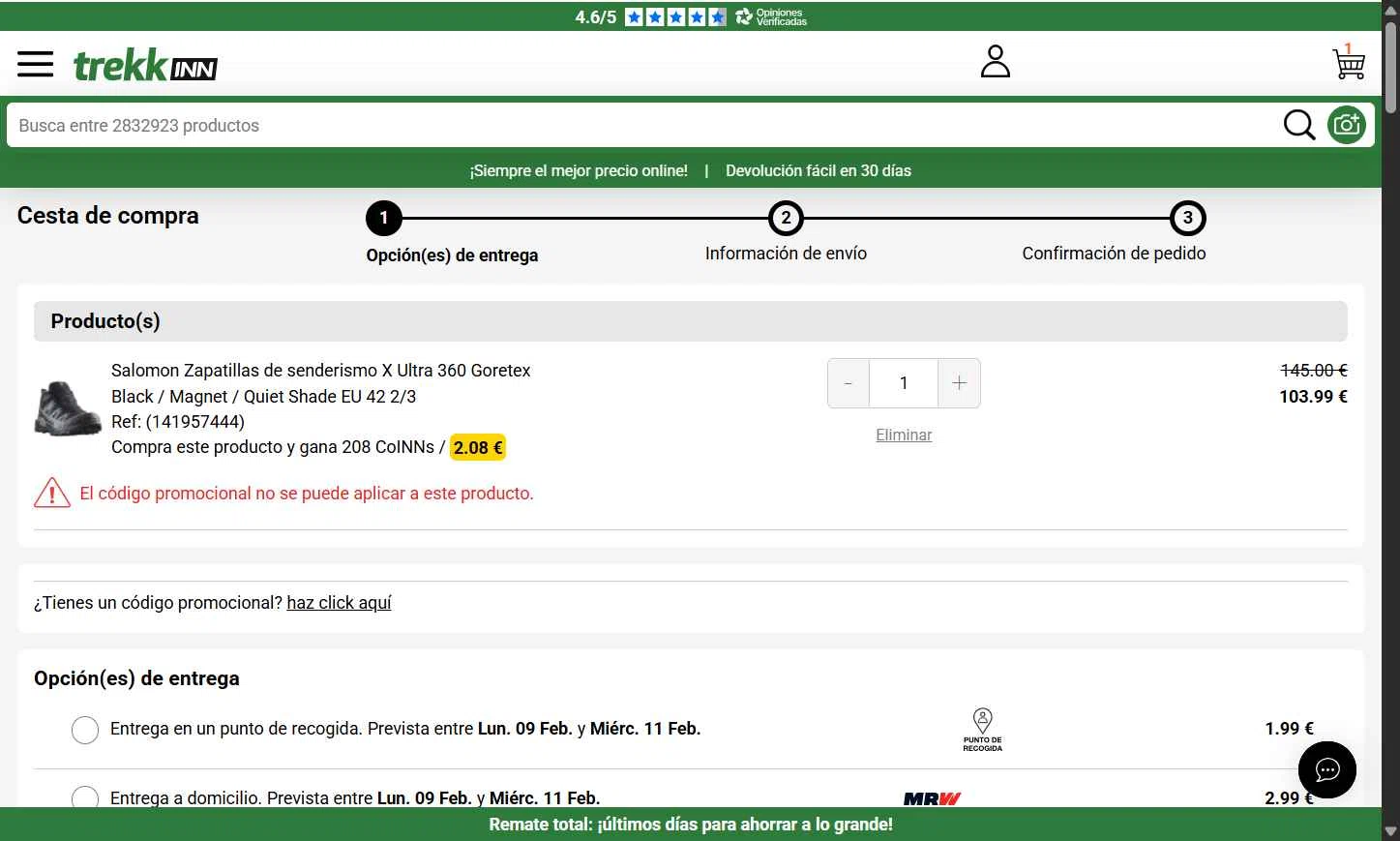Open the hamburger menu
The image size is (1400, 841).
tap(36, 64)
